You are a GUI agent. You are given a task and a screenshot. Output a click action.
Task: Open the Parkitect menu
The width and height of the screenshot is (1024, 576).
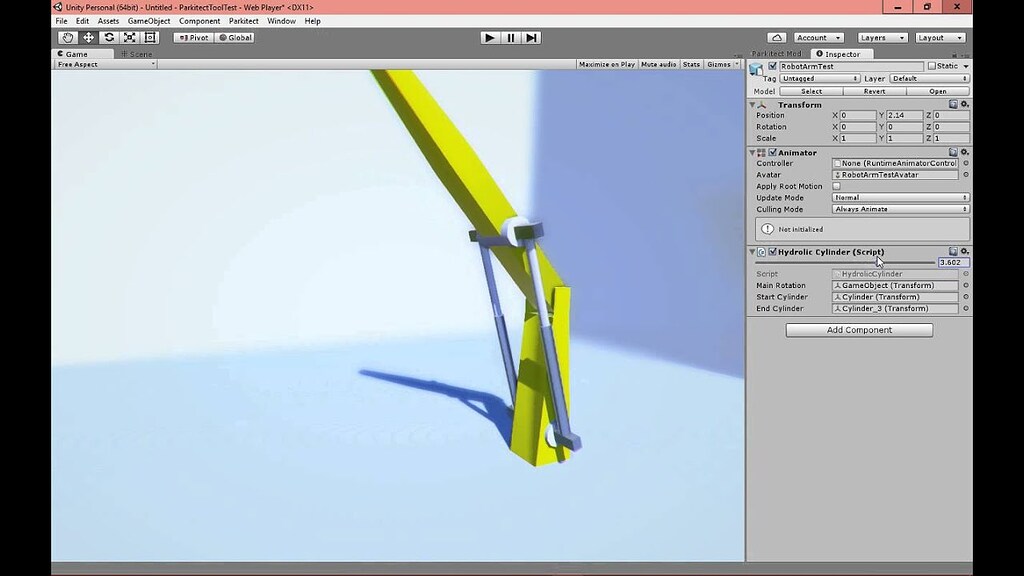[243, 20]
